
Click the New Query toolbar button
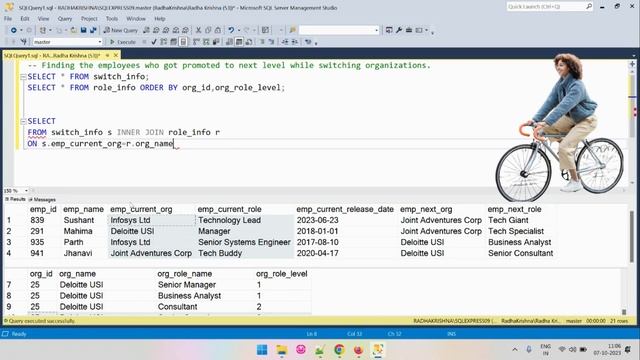pyautogui.click(x=120, y=30)
